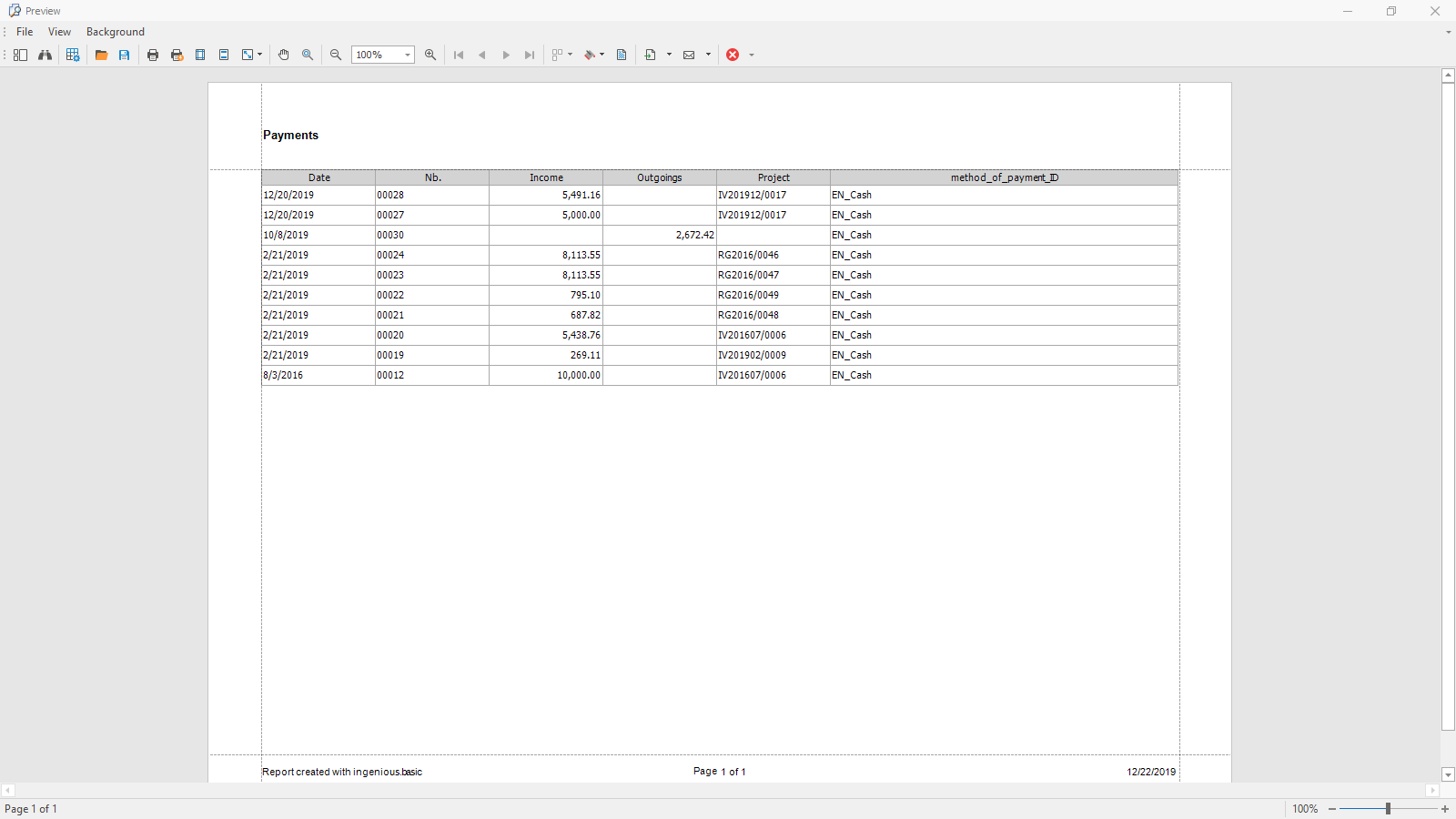Click the Save document icon
Viewport: 1456px width, 819px height.
click(125, 55)
